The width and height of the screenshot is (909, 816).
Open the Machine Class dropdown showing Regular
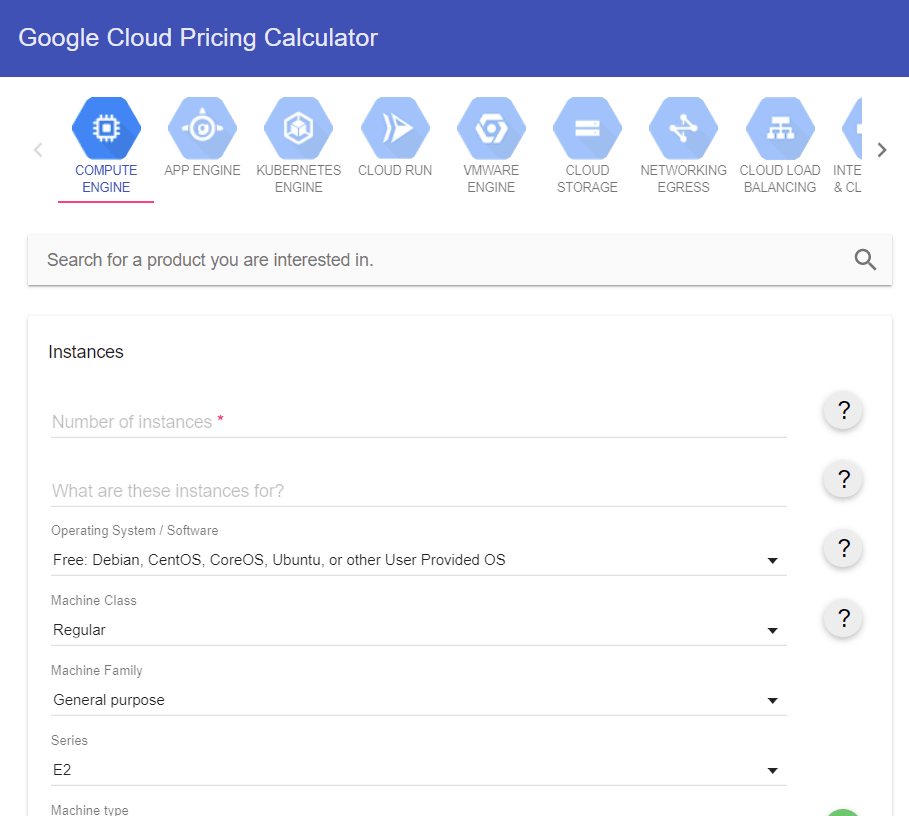(419, 631)
